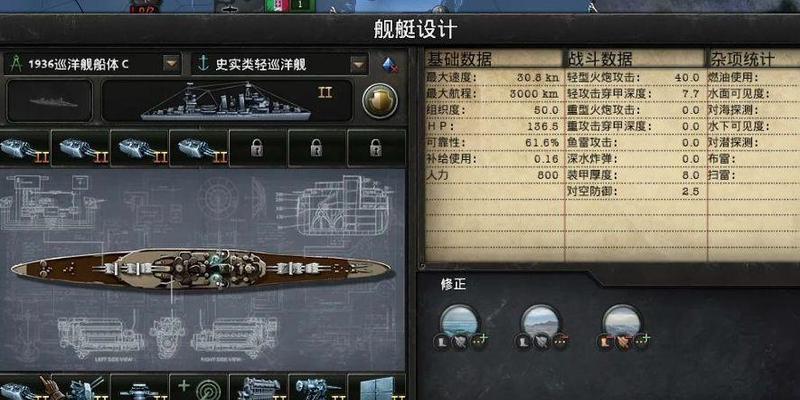Click the blue-red diamond icon beside the role dropdown

(x=390, y=65)
